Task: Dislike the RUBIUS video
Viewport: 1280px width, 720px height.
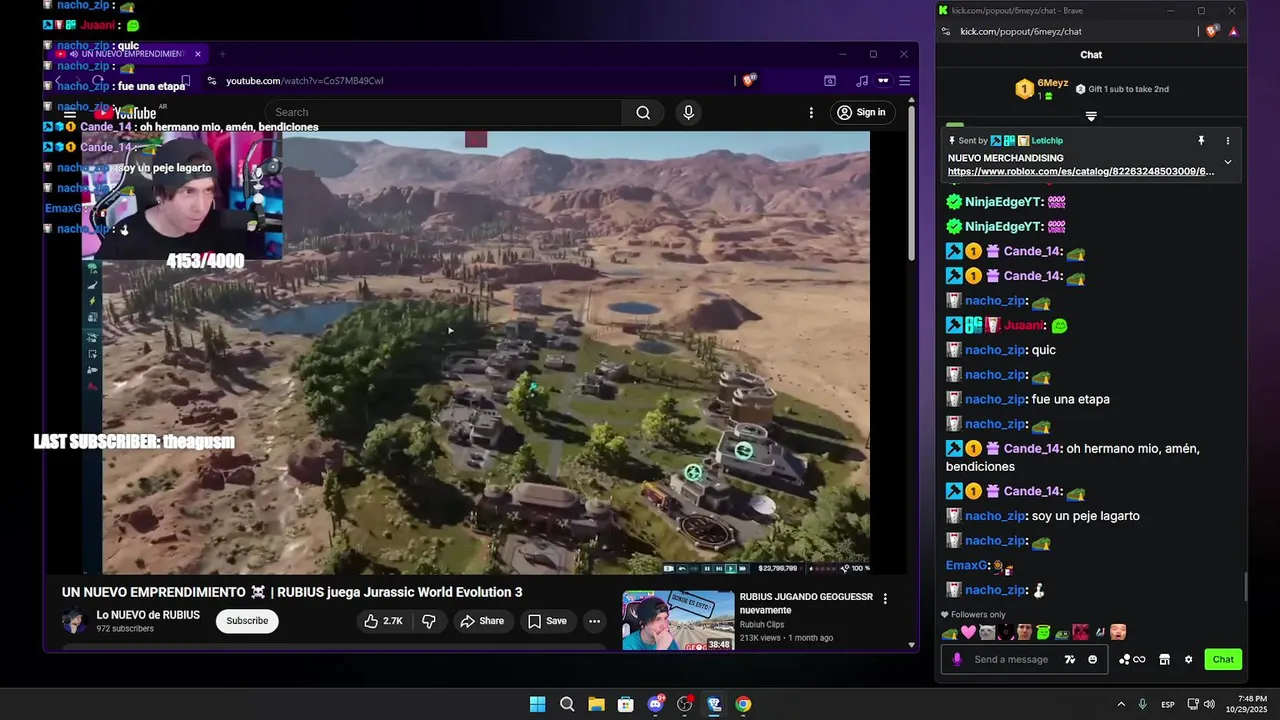Action: coord(429,621)
